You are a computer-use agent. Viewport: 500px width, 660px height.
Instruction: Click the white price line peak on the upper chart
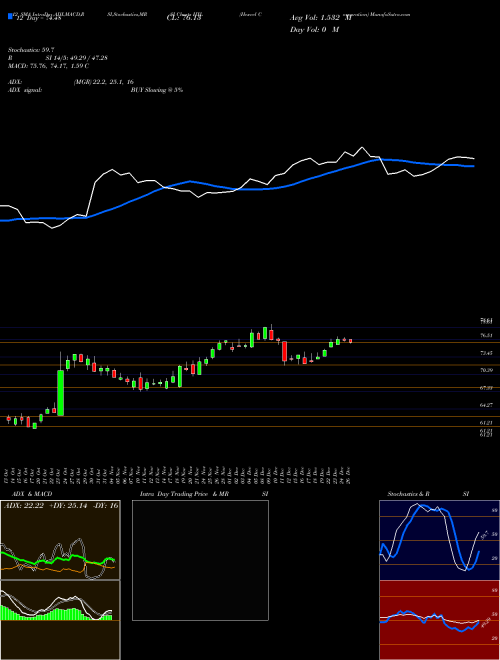pos(362,148)
